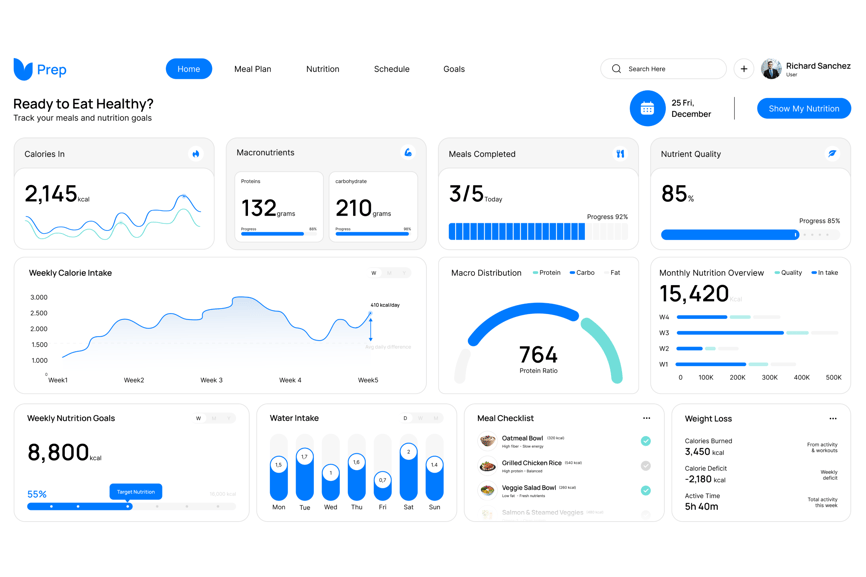Click the Weekly Nutrition Goals slider handle
Image resolution: width=866 pixels, height=577 pixels.
tap(128, 507)
